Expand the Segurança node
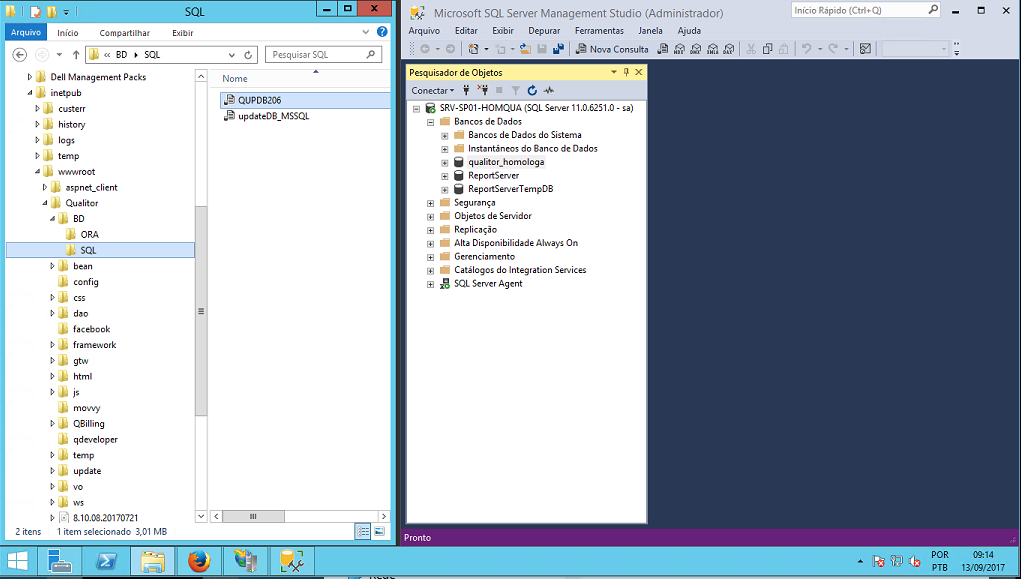 (430, 203)
